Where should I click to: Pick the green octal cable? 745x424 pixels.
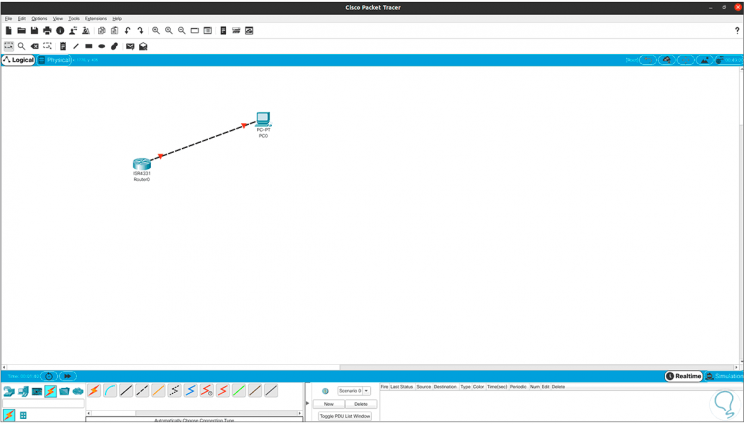[x=239, y=391]
